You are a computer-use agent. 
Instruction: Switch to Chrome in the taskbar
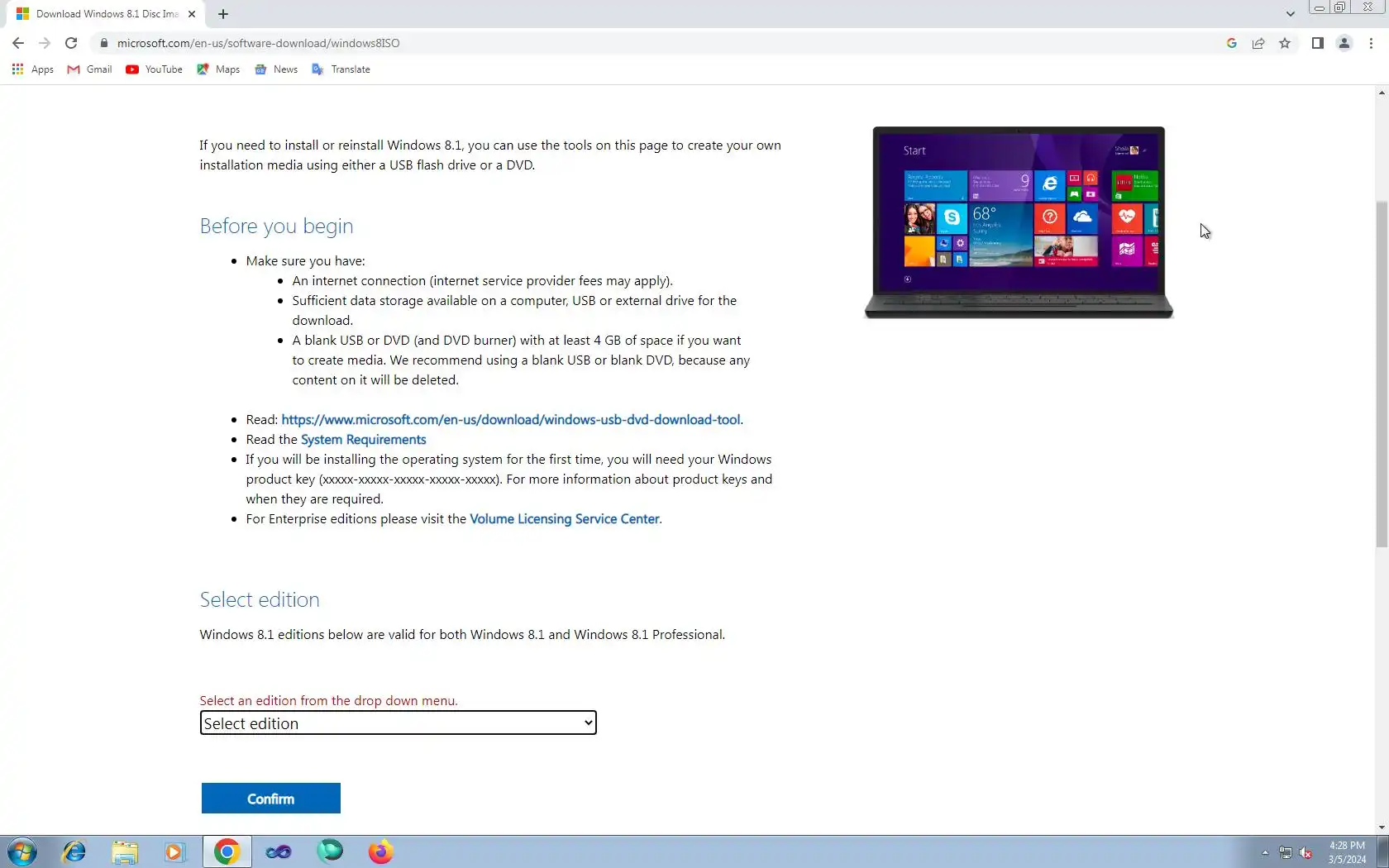pyautogui.click(x=227, y=851)
